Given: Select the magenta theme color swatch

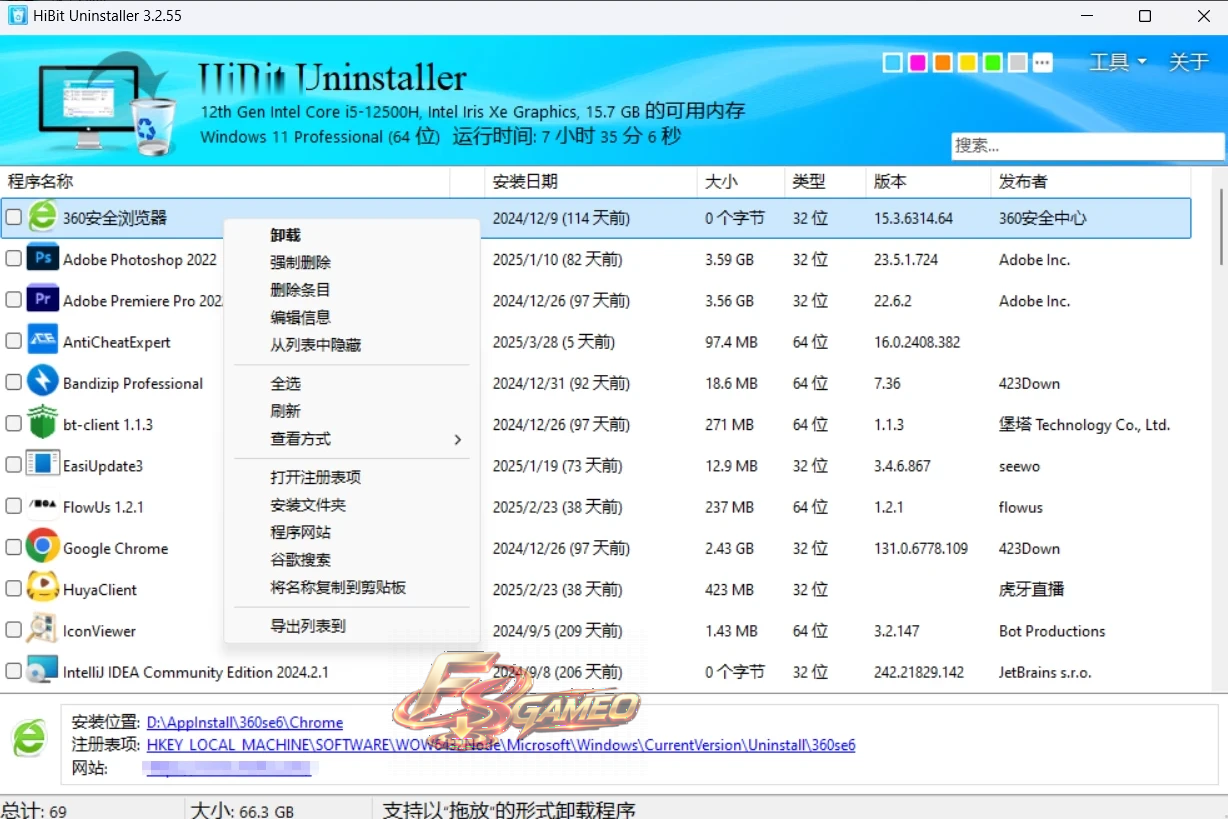Looking at the screenshot, I should pyautogui.click(x=917, y=63).
